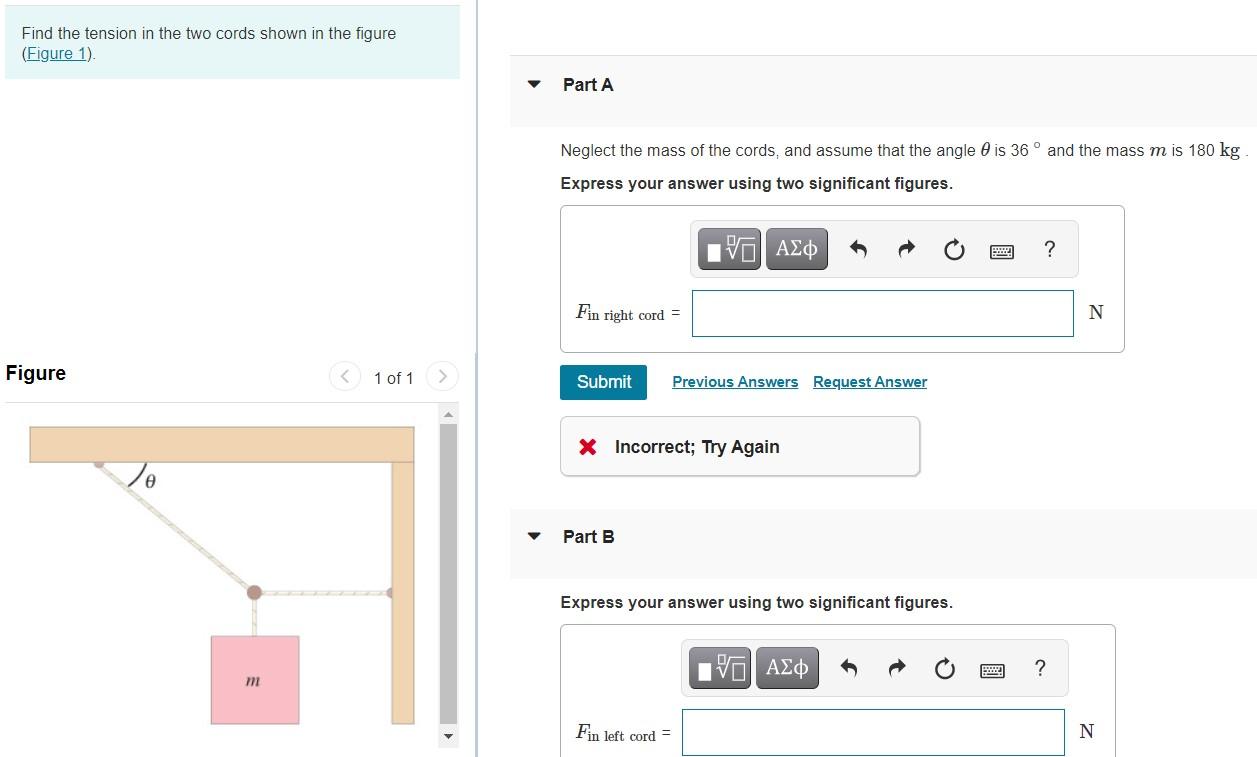Image resolution: width=1257 pixels, height=757 pixels.
Task: Open templates math tool in Part A
Action: [x=729, y=249]
